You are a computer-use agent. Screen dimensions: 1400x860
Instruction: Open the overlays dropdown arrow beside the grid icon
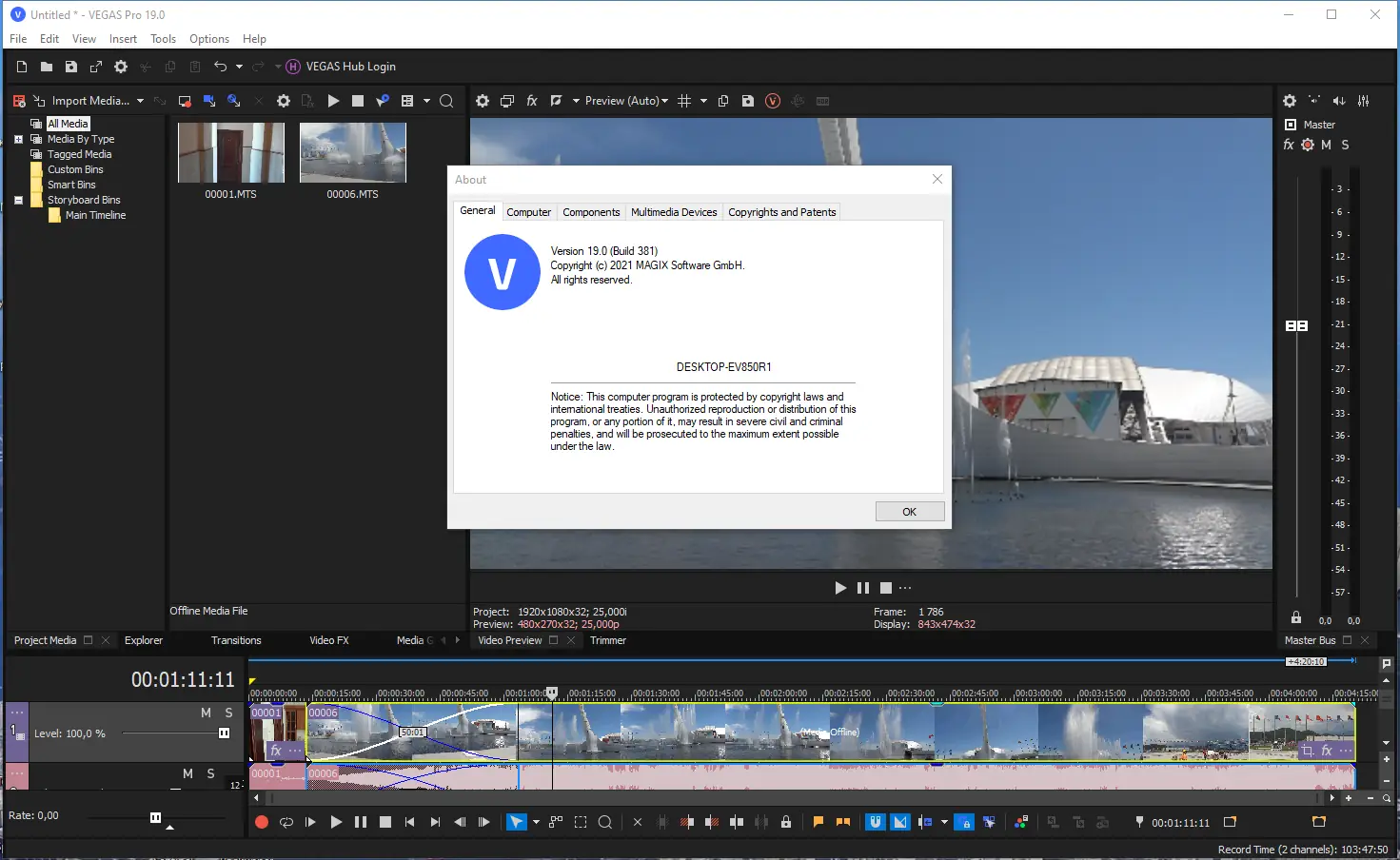pos(703,101)
